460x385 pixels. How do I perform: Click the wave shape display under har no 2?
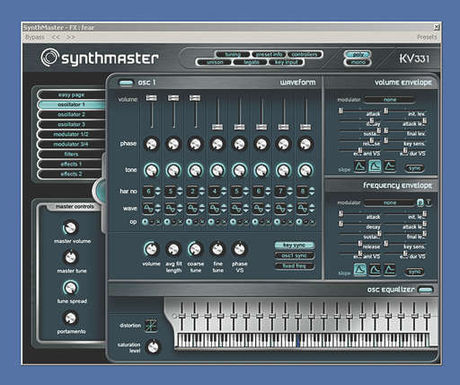pyautogui.click(x=192, y=208)
